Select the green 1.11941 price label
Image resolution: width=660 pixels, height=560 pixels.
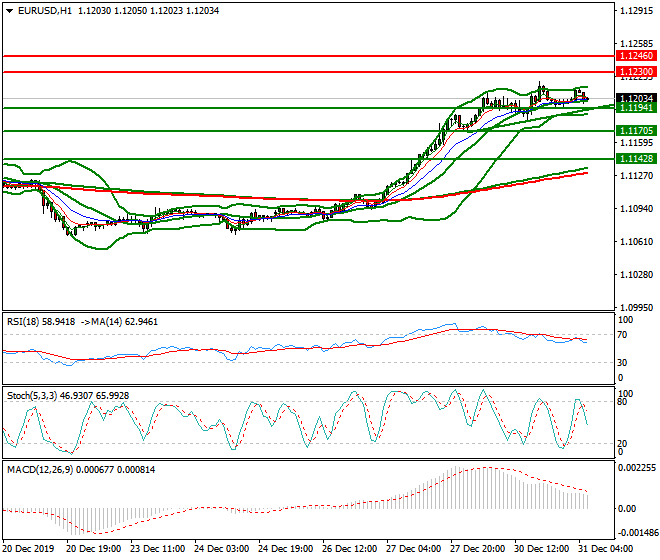pos(636,108)
